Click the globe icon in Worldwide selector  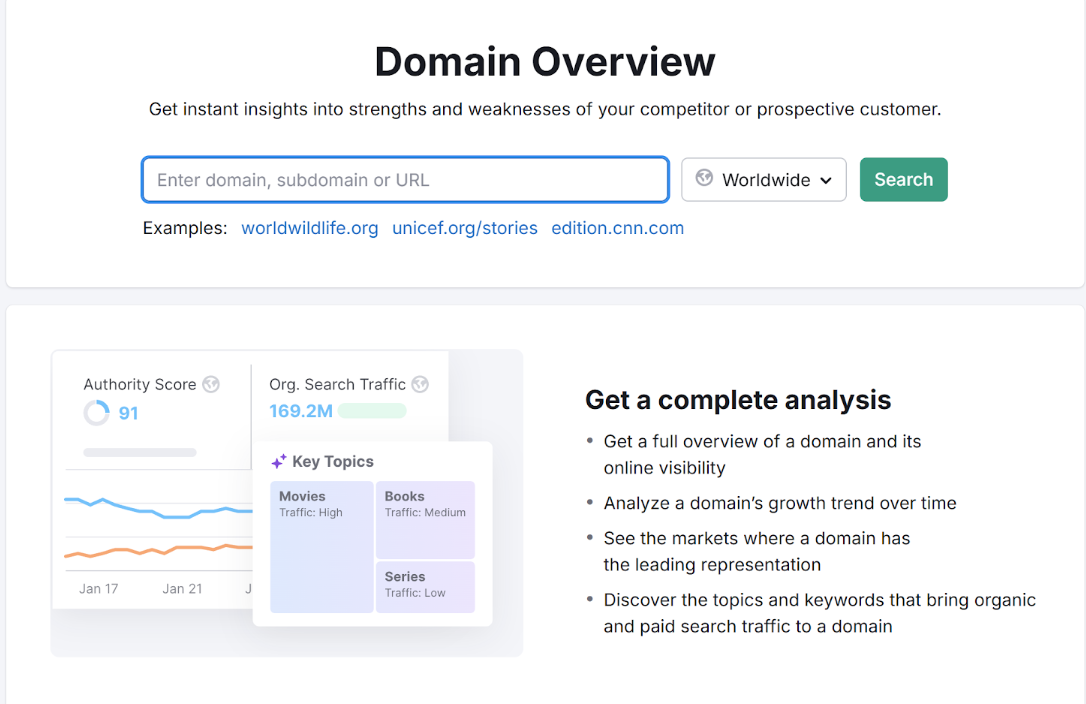click(704, 179)
